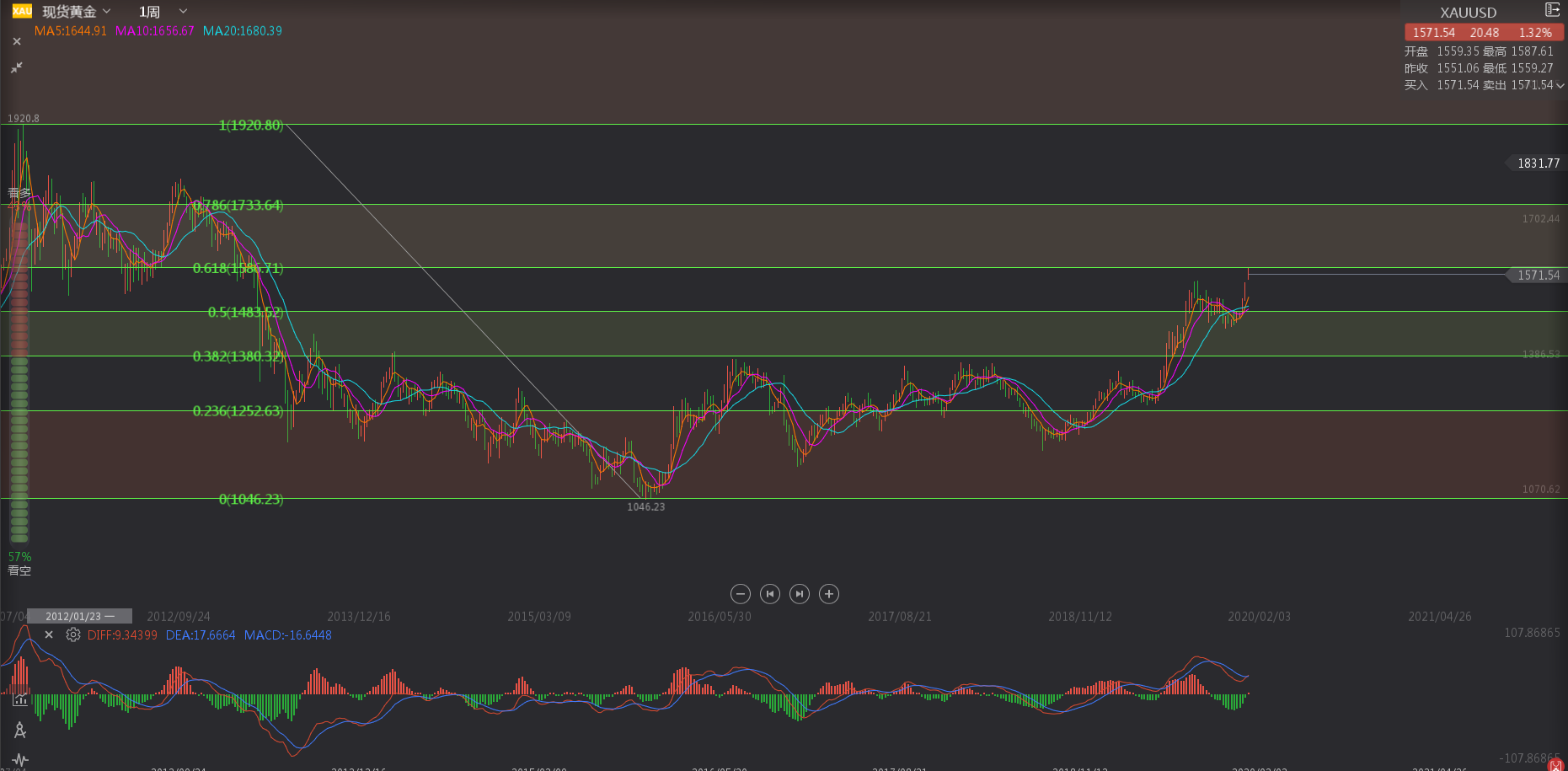
Task: Select the drawing tools compass icon
Action: [x=20, y=730]
